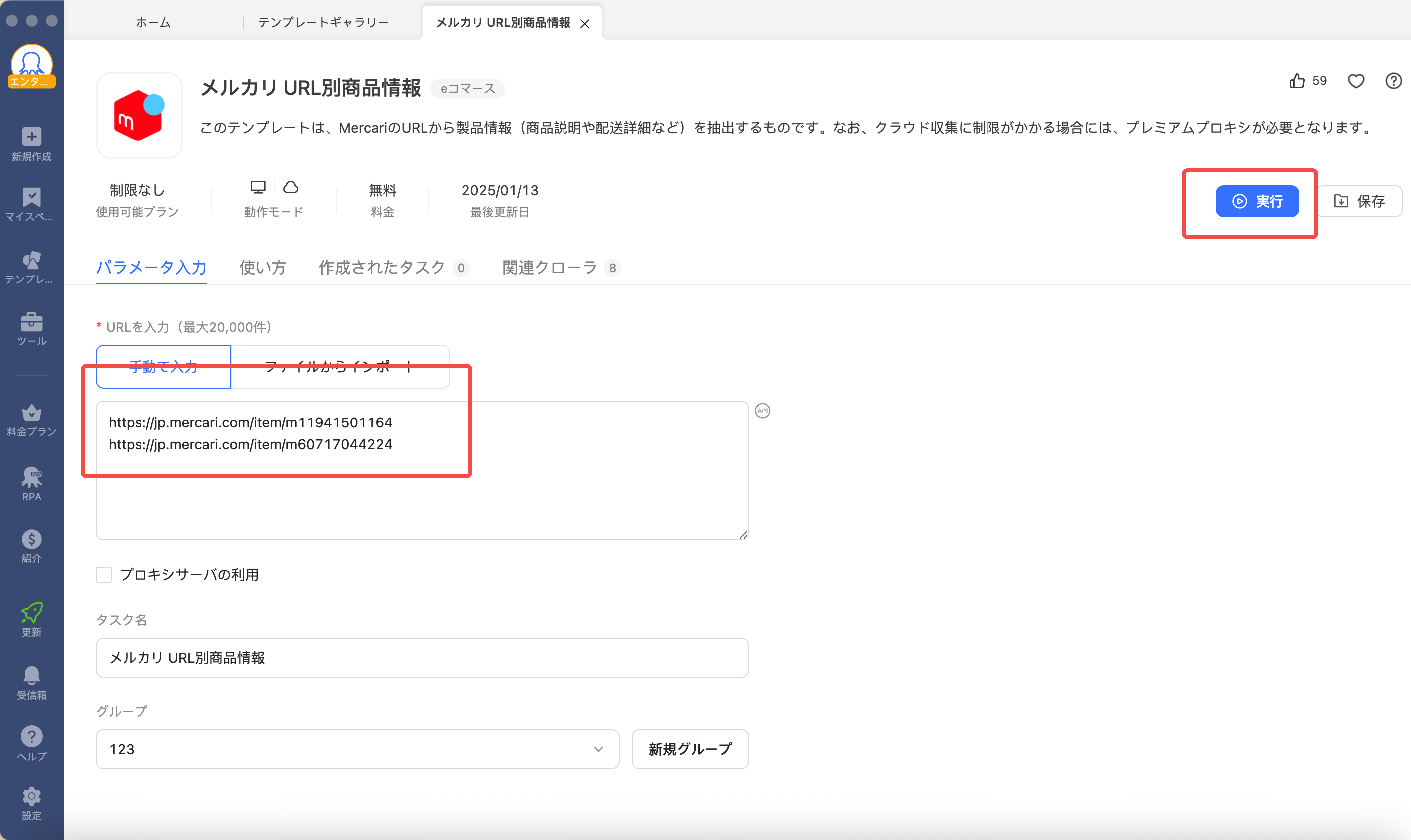Viewport: 1411px width, 840px height.
Task: Close the メルカリ URL別商品情報 tab
Action: point(584,24)
